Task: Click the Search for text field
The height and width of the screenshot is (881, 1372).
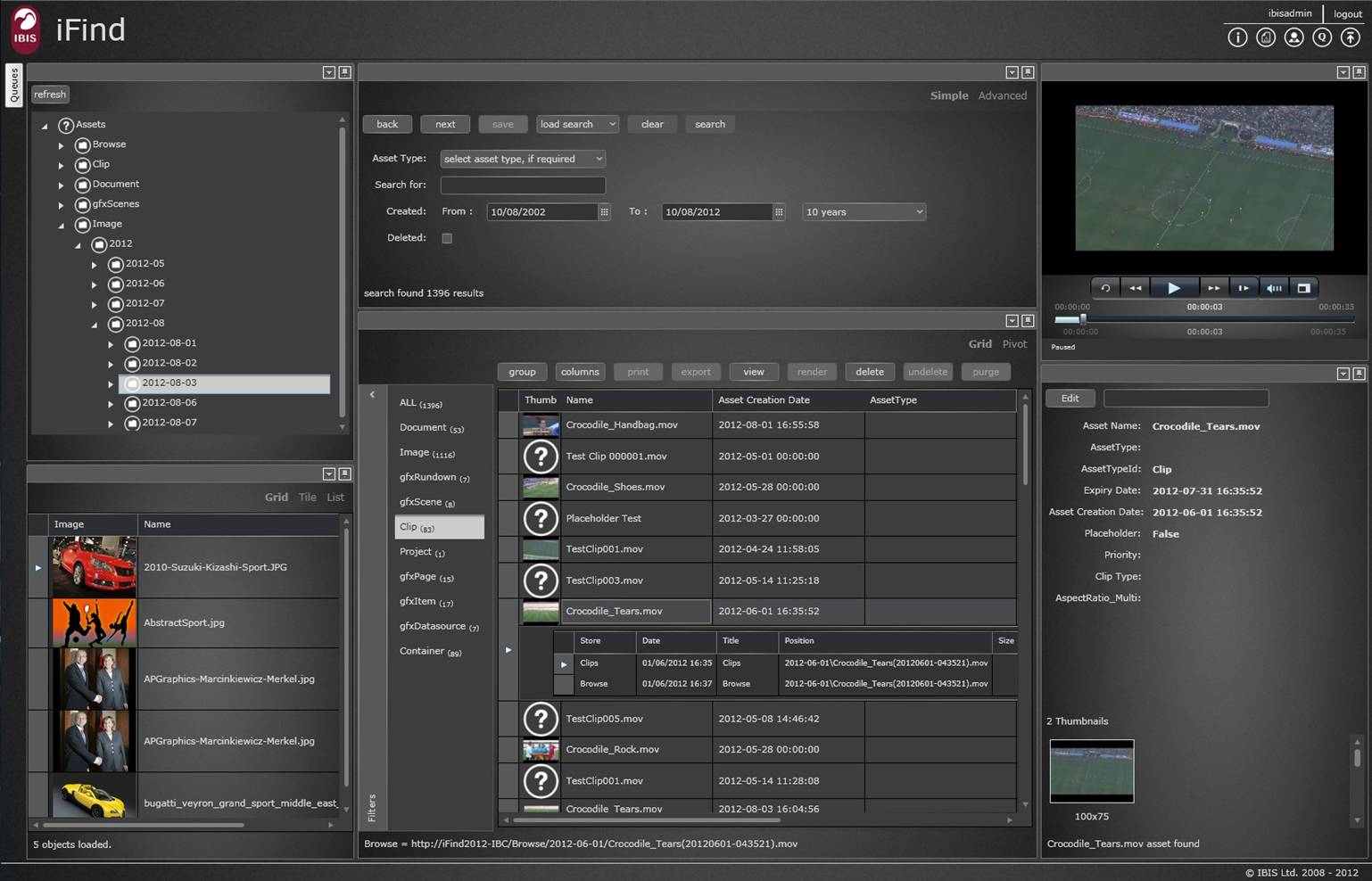Action: 523,185
